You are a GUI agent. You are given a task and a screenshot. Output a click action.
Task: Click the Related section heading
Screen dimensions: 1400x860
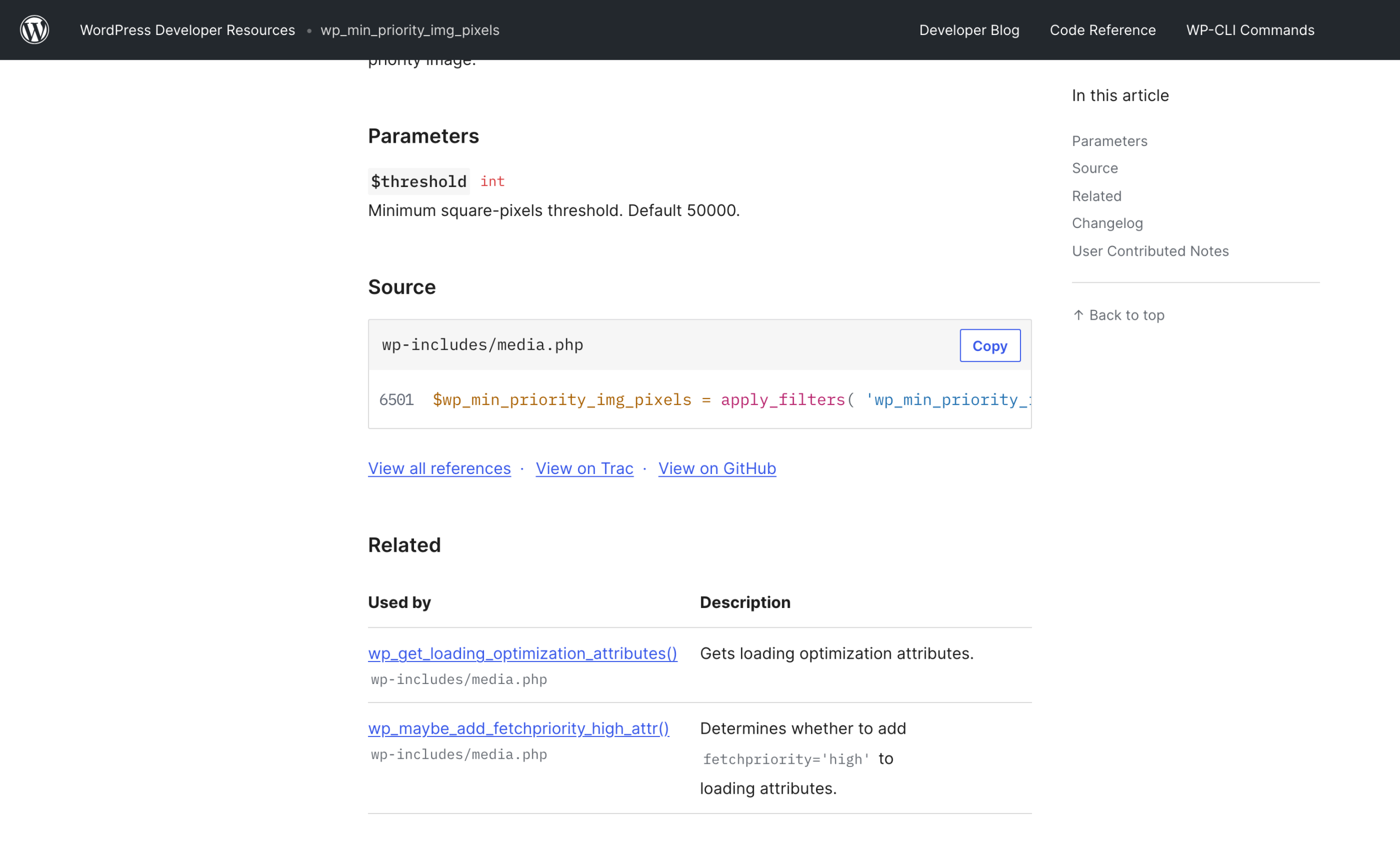tap(404, 545)
